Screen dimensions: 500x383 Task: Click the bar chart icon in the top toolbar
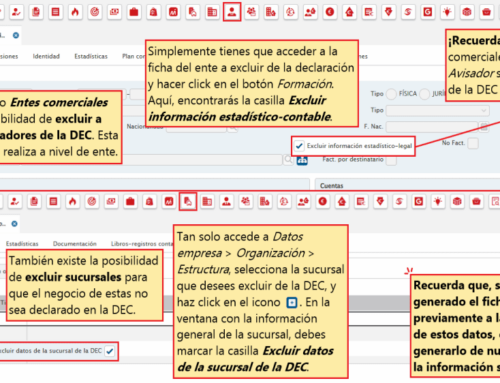pos(173,12)
